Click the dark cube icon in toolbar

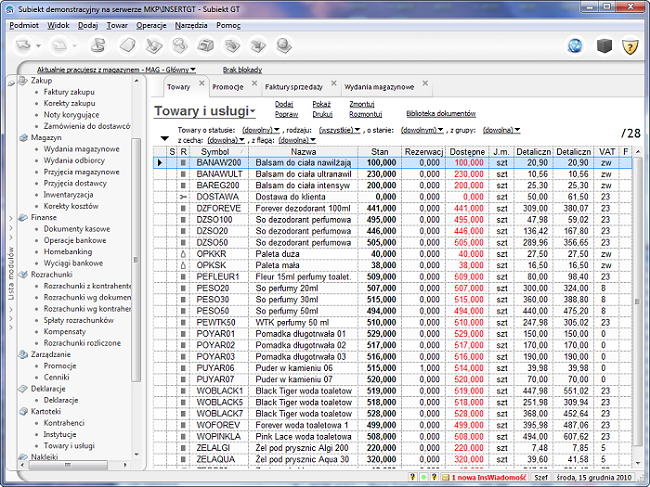603,45
